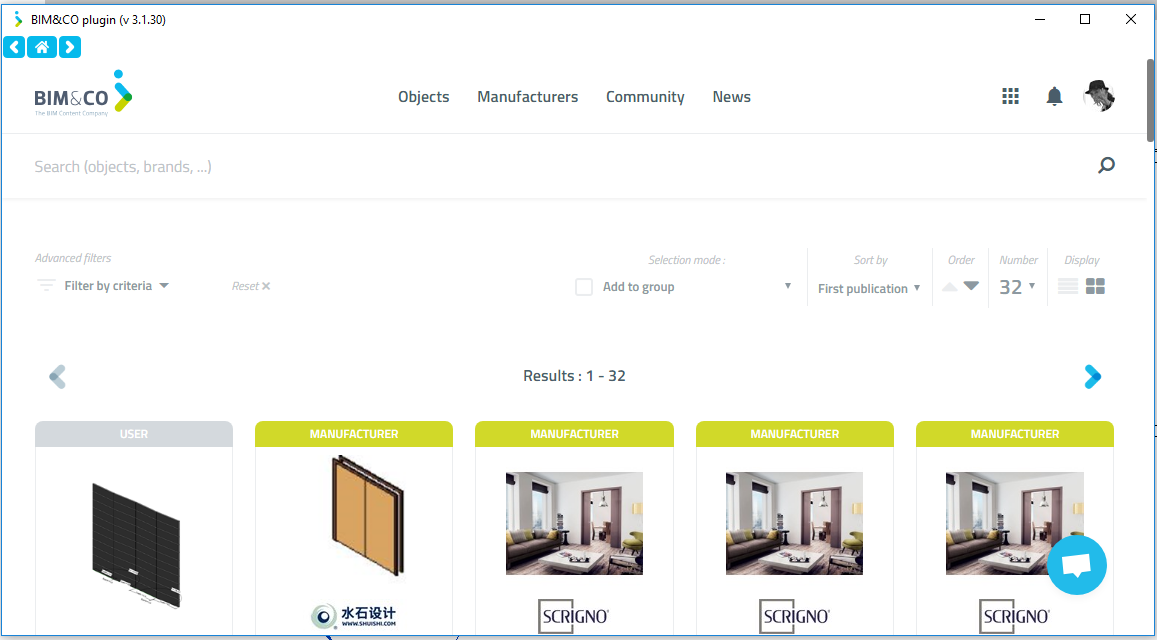1157x640 pixels.
Task: Switch to list display view
Action: (x=1068, y=286)
